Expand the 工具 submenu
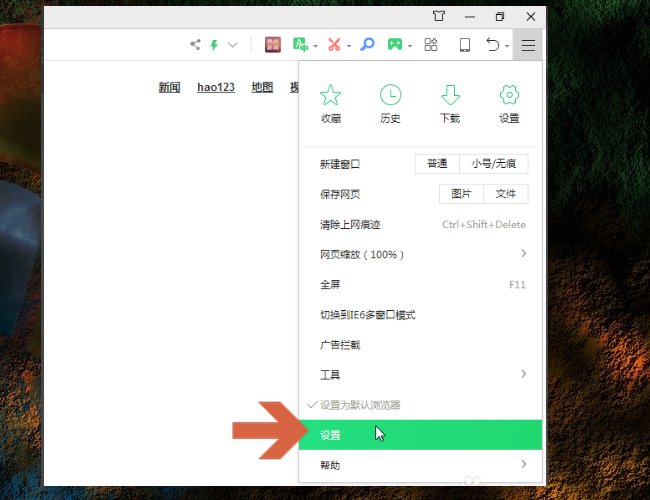This screenshot has height=500, width=650. (x=420, y=374)
